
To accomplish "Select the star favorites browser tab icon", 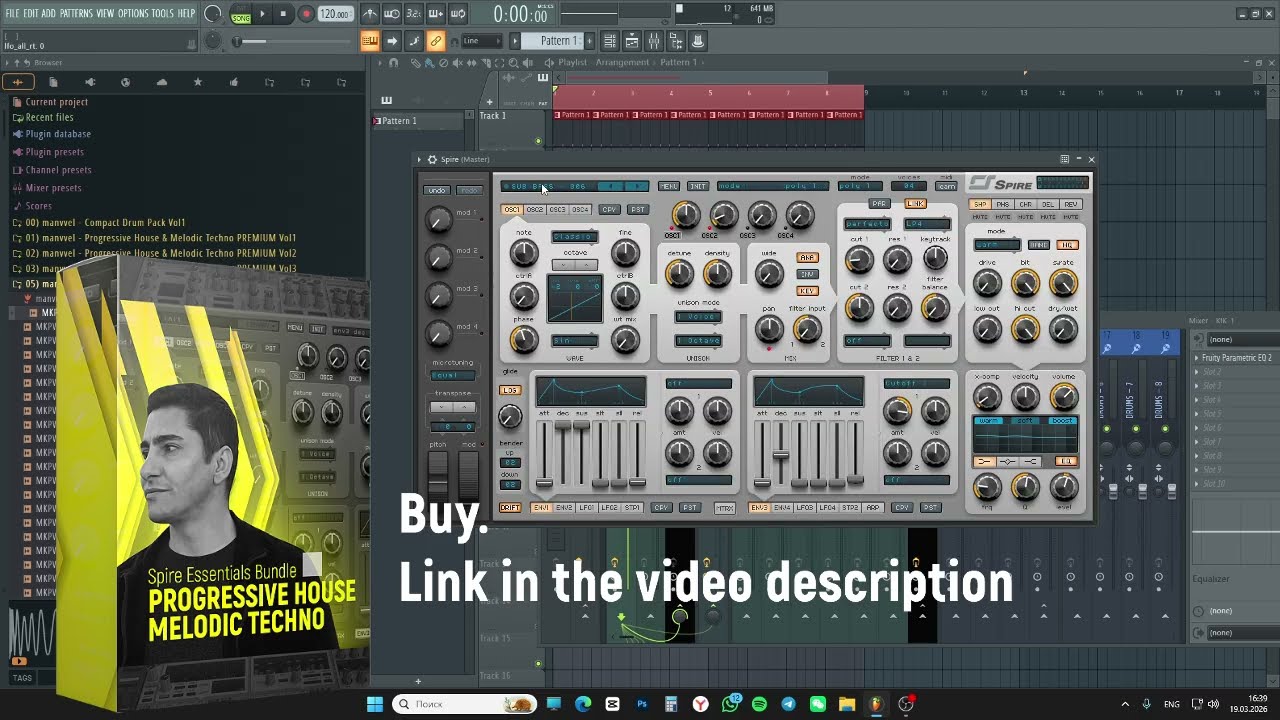I will (197, 82).
